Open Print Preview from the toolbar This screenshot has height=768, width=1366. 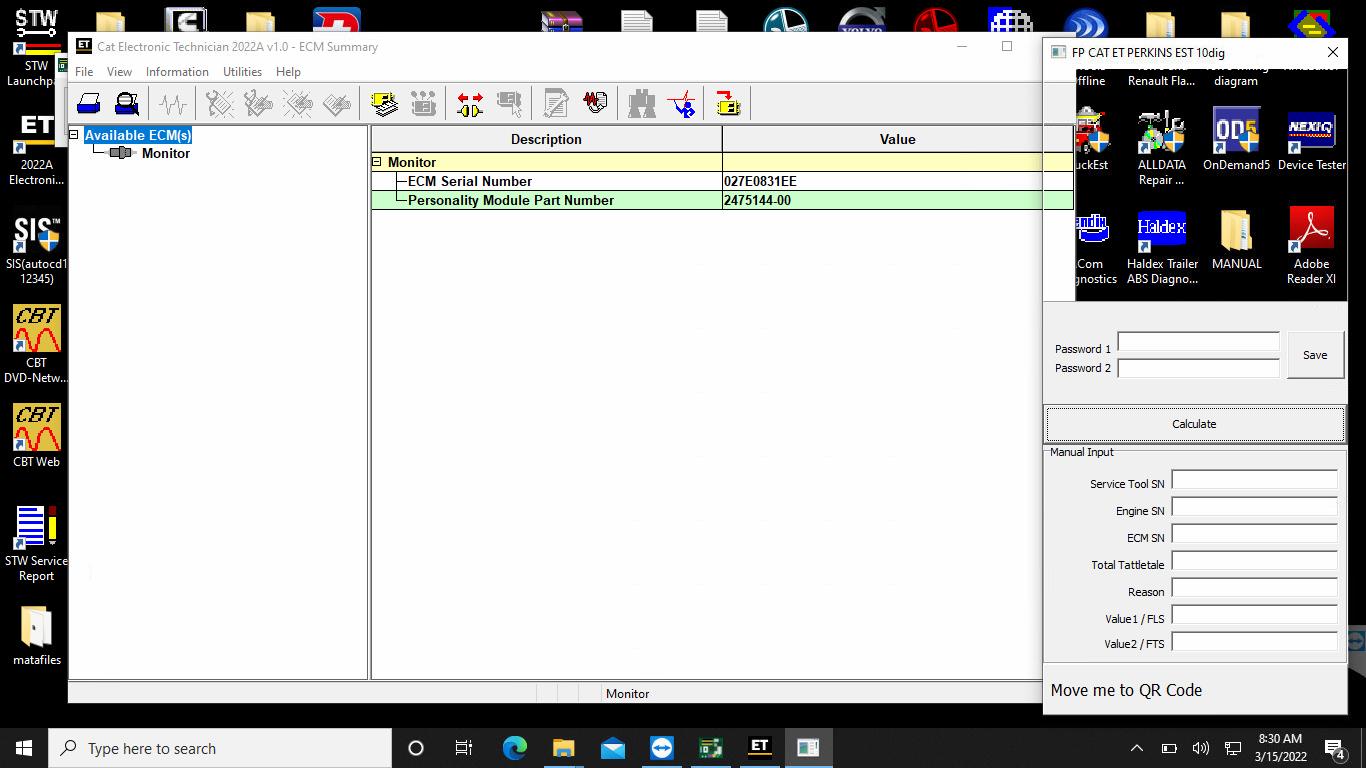coord(127,103)
